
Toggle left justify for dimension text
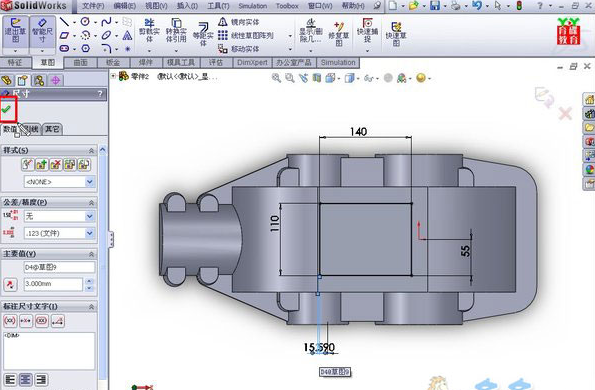pos(10,379)
